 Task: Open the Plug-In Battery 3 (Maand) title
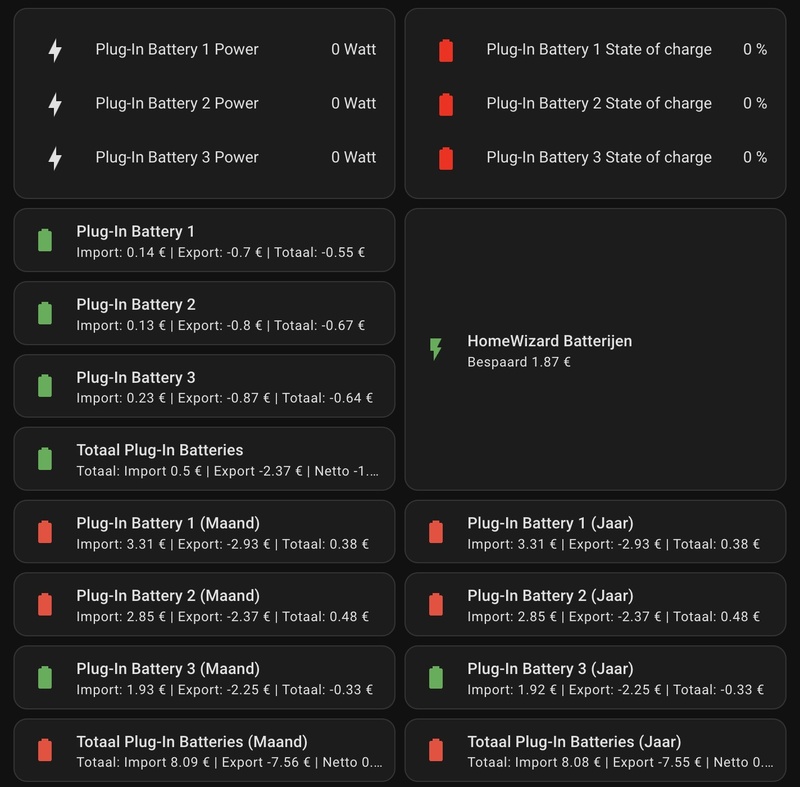click(x=168, y=668)
